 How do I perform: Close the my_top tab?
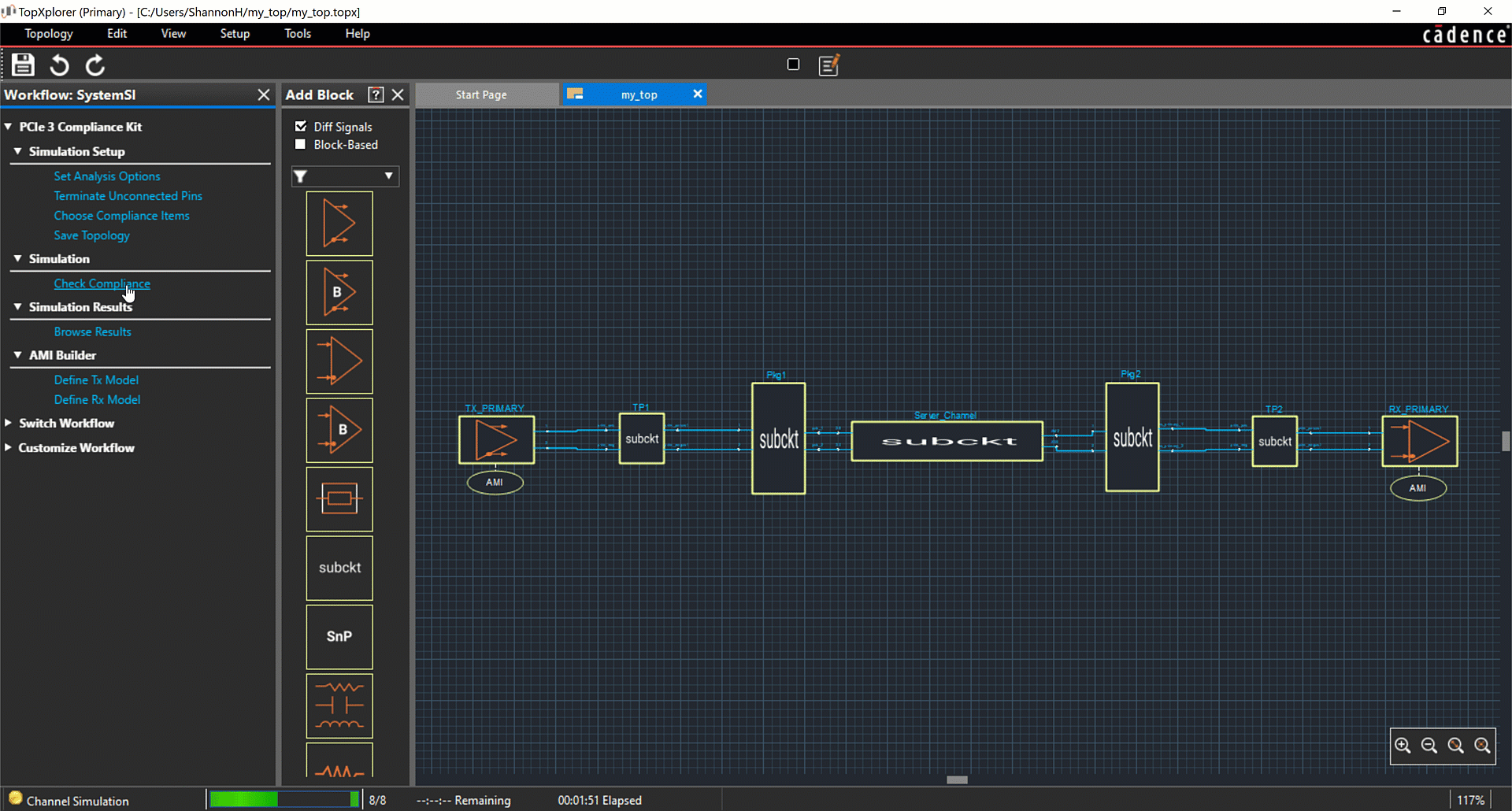(x=697, y=94)
